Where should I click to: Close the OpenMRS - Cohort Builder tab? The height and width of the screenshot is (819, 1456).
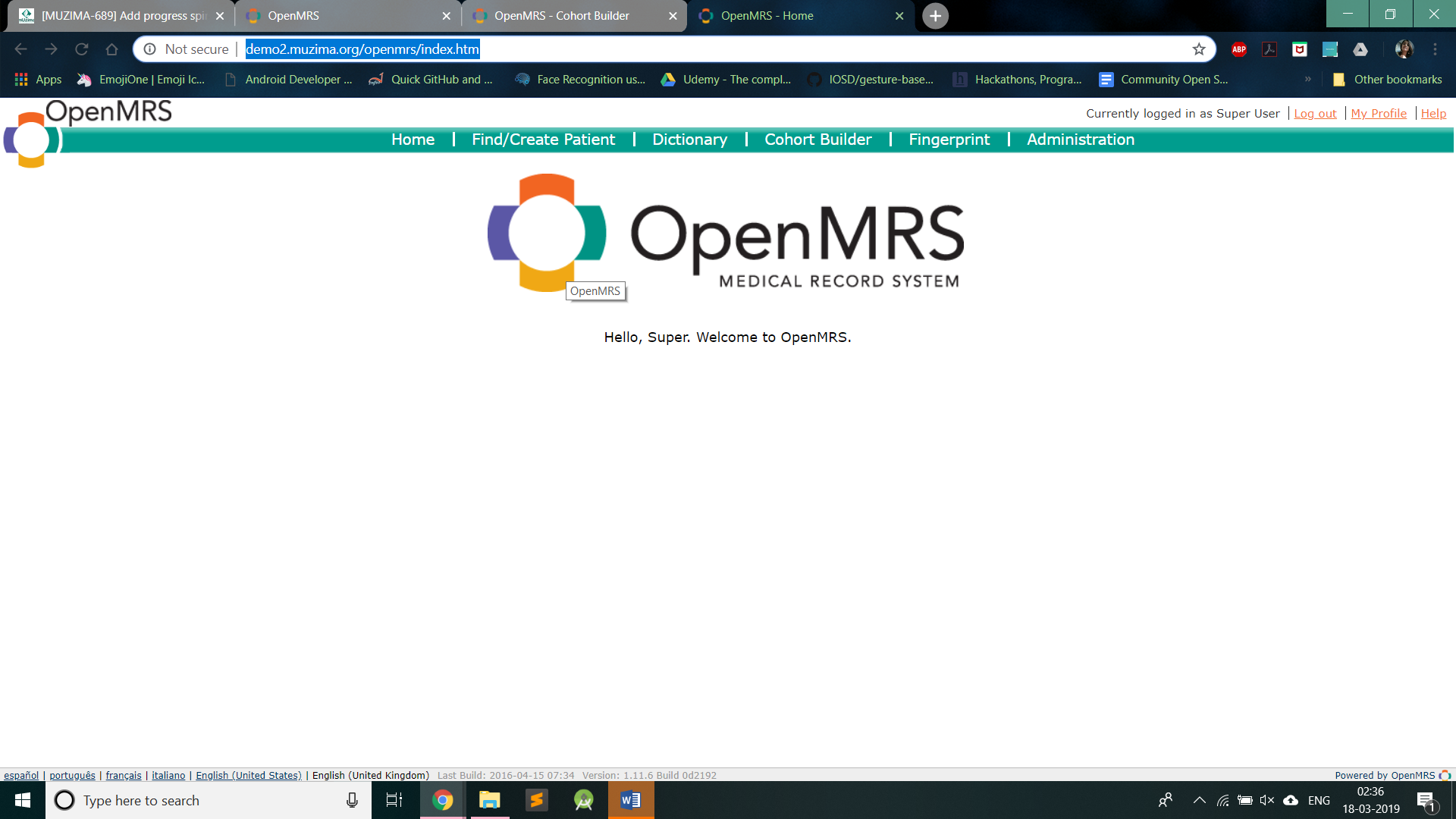673,16
